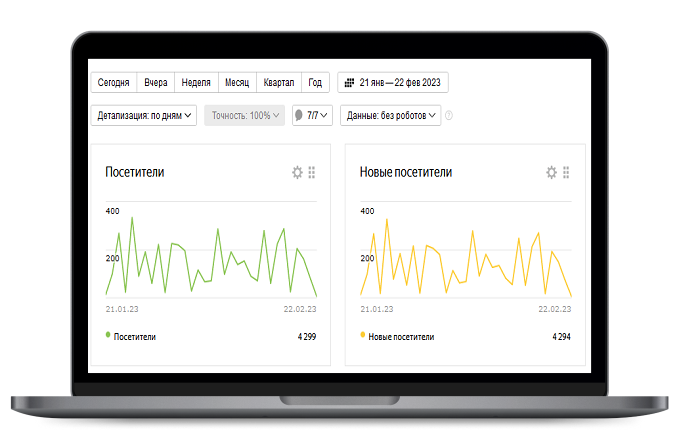Viewport: 680px width, 432px height.
Task: Open settings gear of Посетители widget
Action: [297, 172]
